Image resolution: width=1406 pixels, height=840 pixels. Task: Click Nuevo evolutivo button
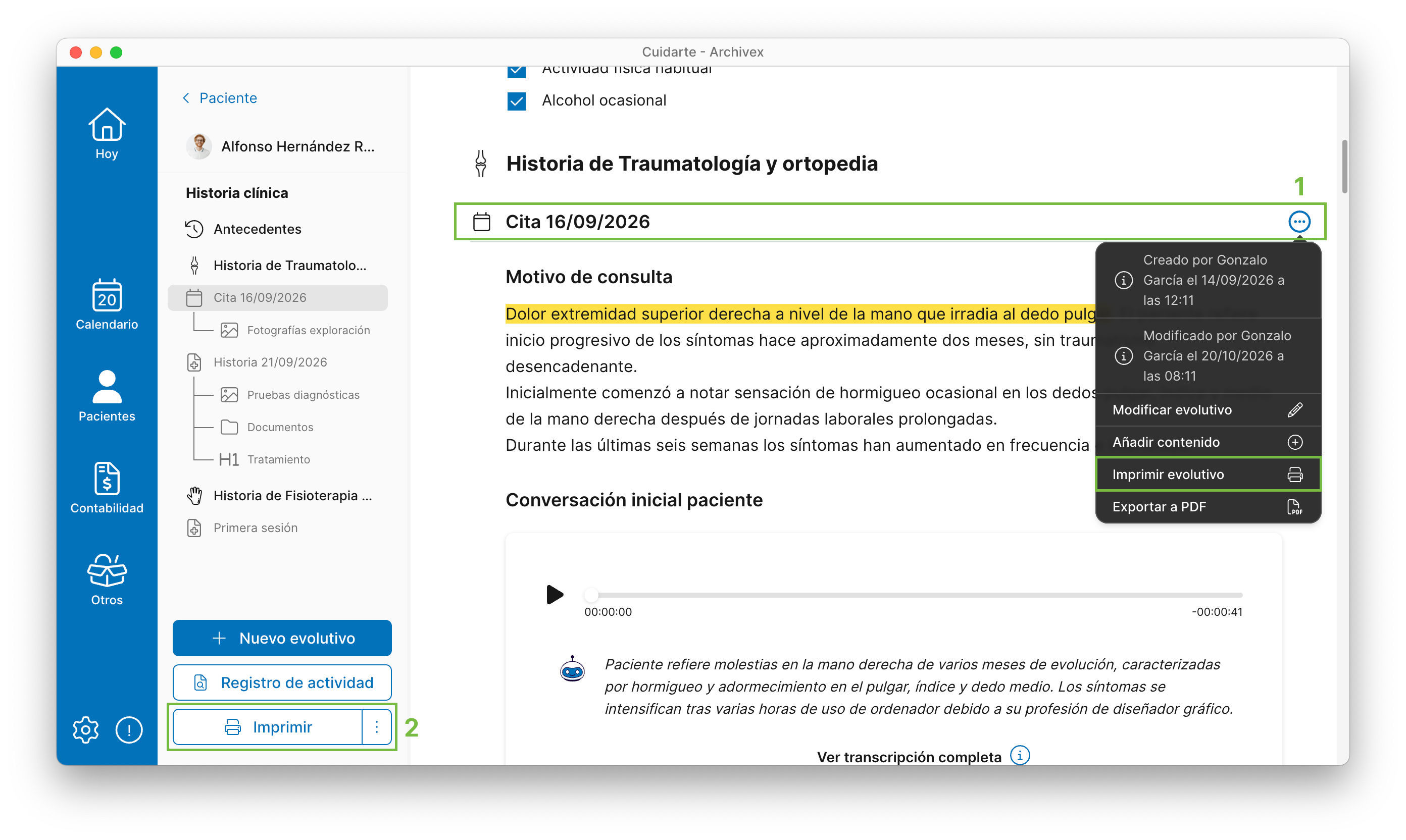tap(282, 638)
